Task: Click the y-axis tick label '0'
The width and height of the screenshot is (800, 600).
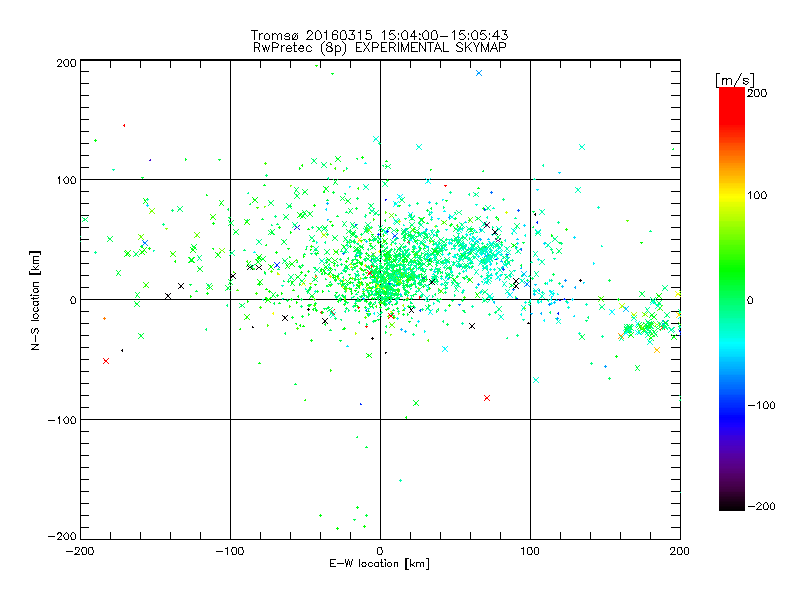Action: [73, 300]
